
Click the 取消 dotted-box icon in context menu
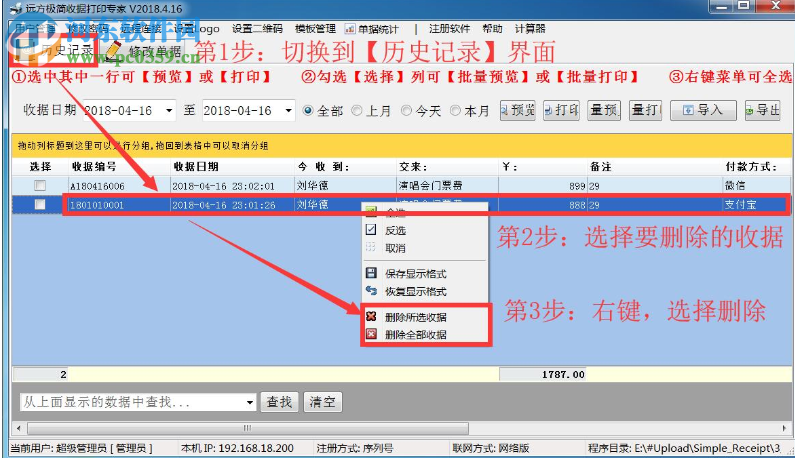(x=371, y=248)
